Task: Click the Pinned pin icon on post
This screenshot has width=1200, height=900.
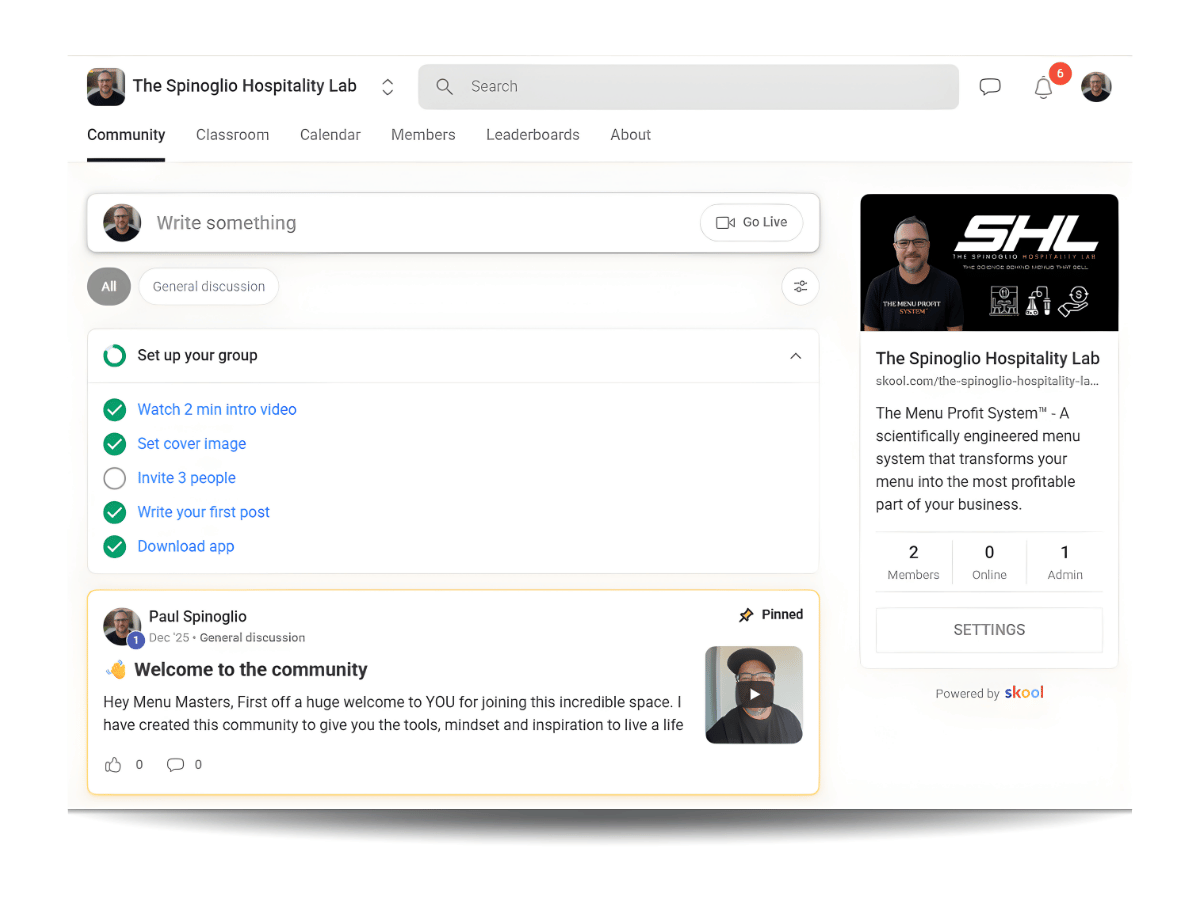Action: click(x=746, y=615)
